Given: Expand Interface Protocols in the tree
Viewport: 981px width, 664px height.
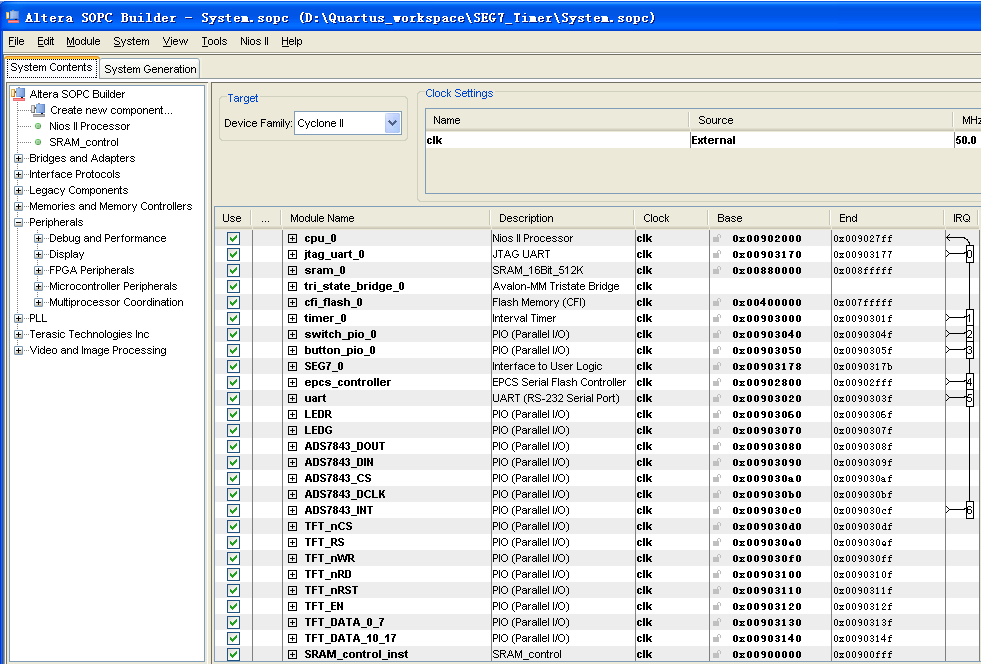Looking at the screenshot, I should coord(19,175).
